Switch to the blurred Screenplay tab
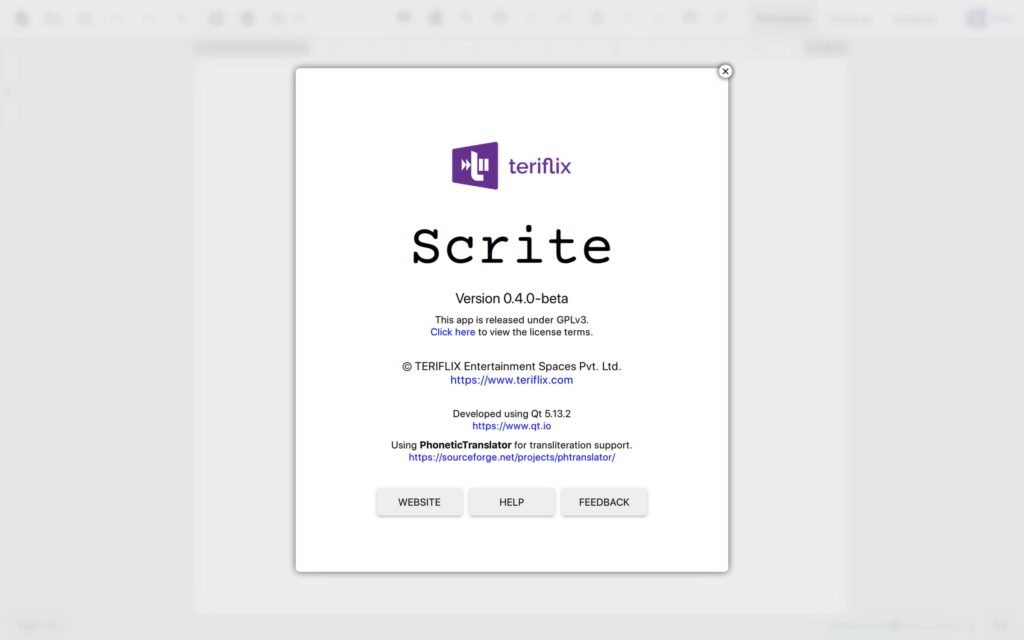This screenshot has height=640, width=1024. tap(782, 19)
